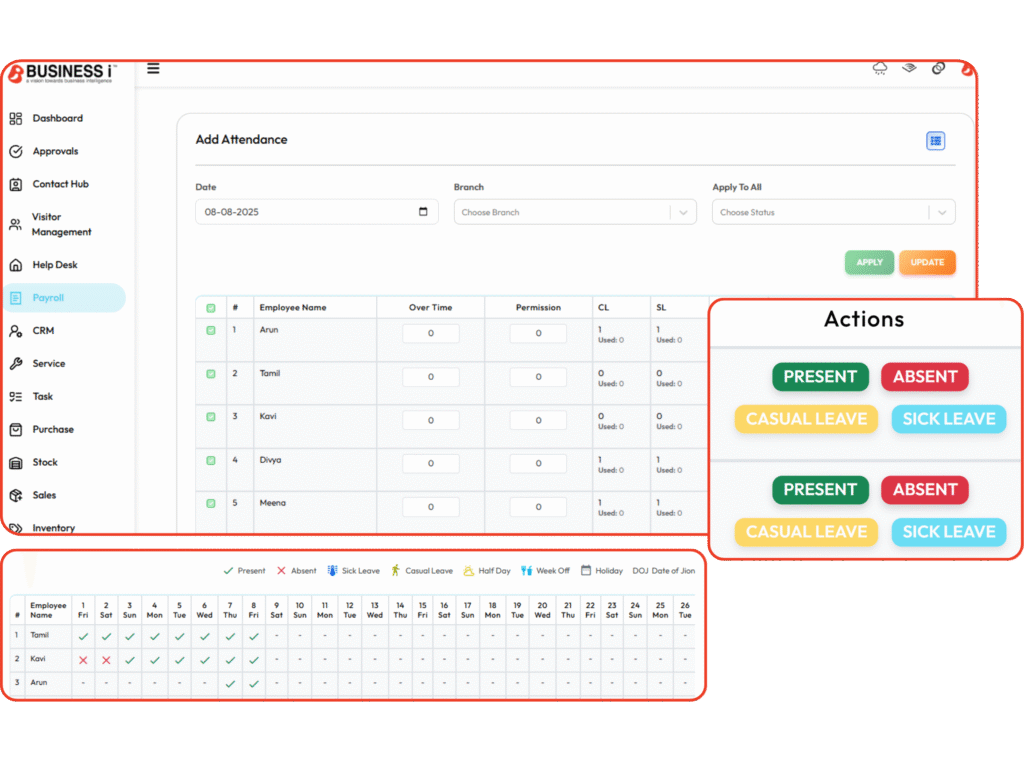Click the weather cloud icon in header
Image resolution: width=1024 pixels, height=761 pixels.
pos(880,68)
